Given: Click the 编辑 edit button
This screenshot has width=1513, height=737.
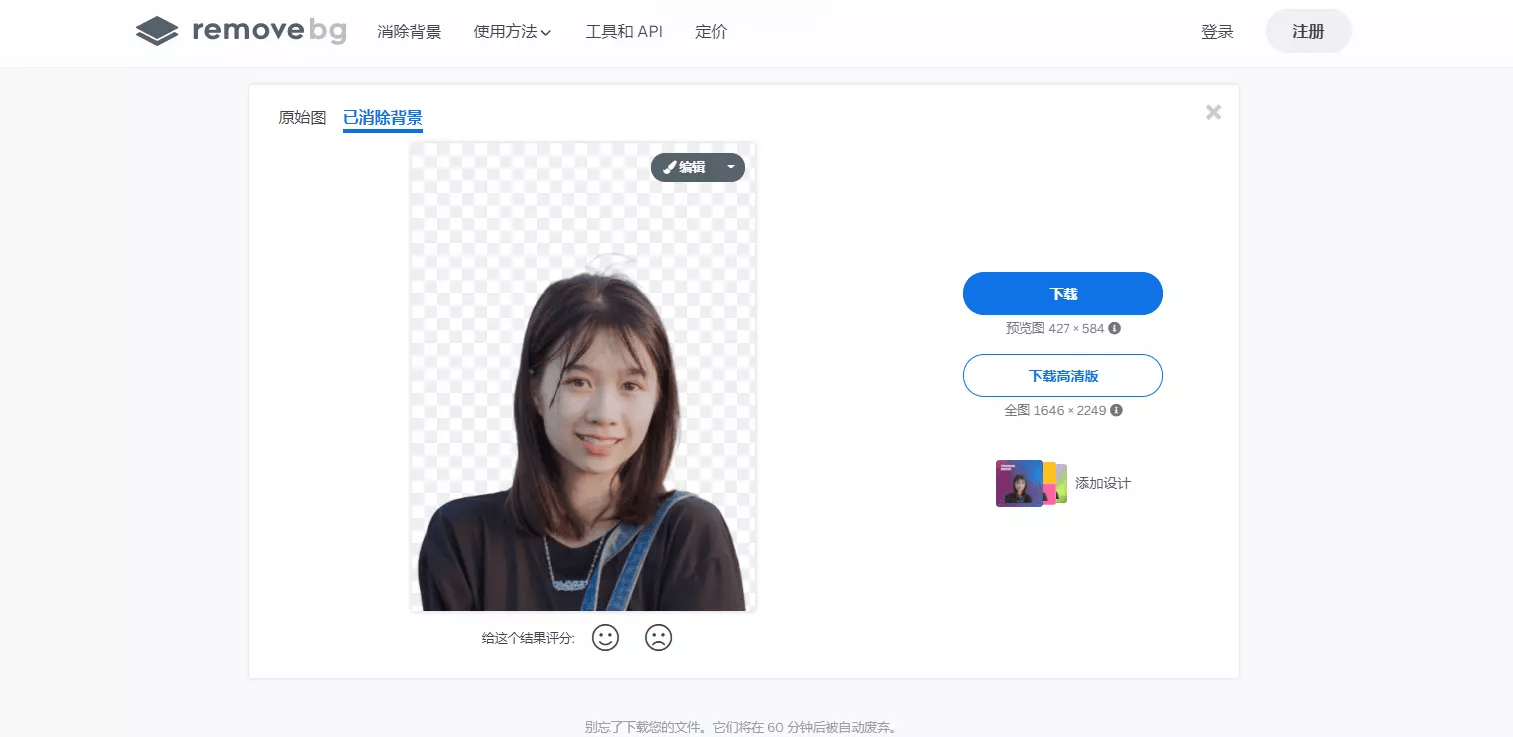Looking at the screenshot, I should click(685, 167).
